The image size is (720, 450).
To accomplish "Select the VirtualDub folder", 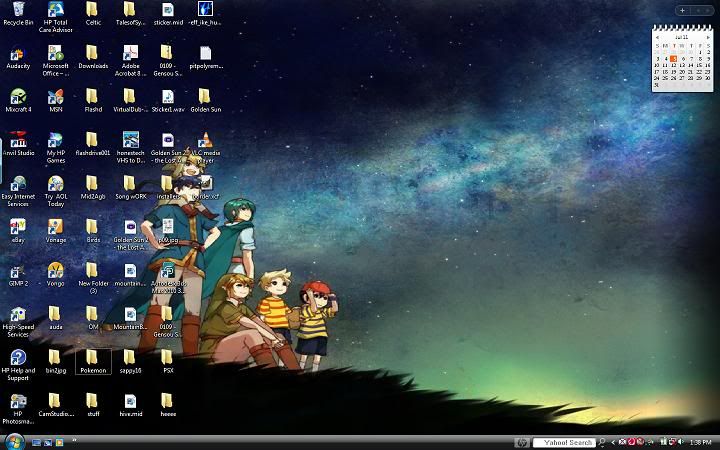I will tap(130, 101).
